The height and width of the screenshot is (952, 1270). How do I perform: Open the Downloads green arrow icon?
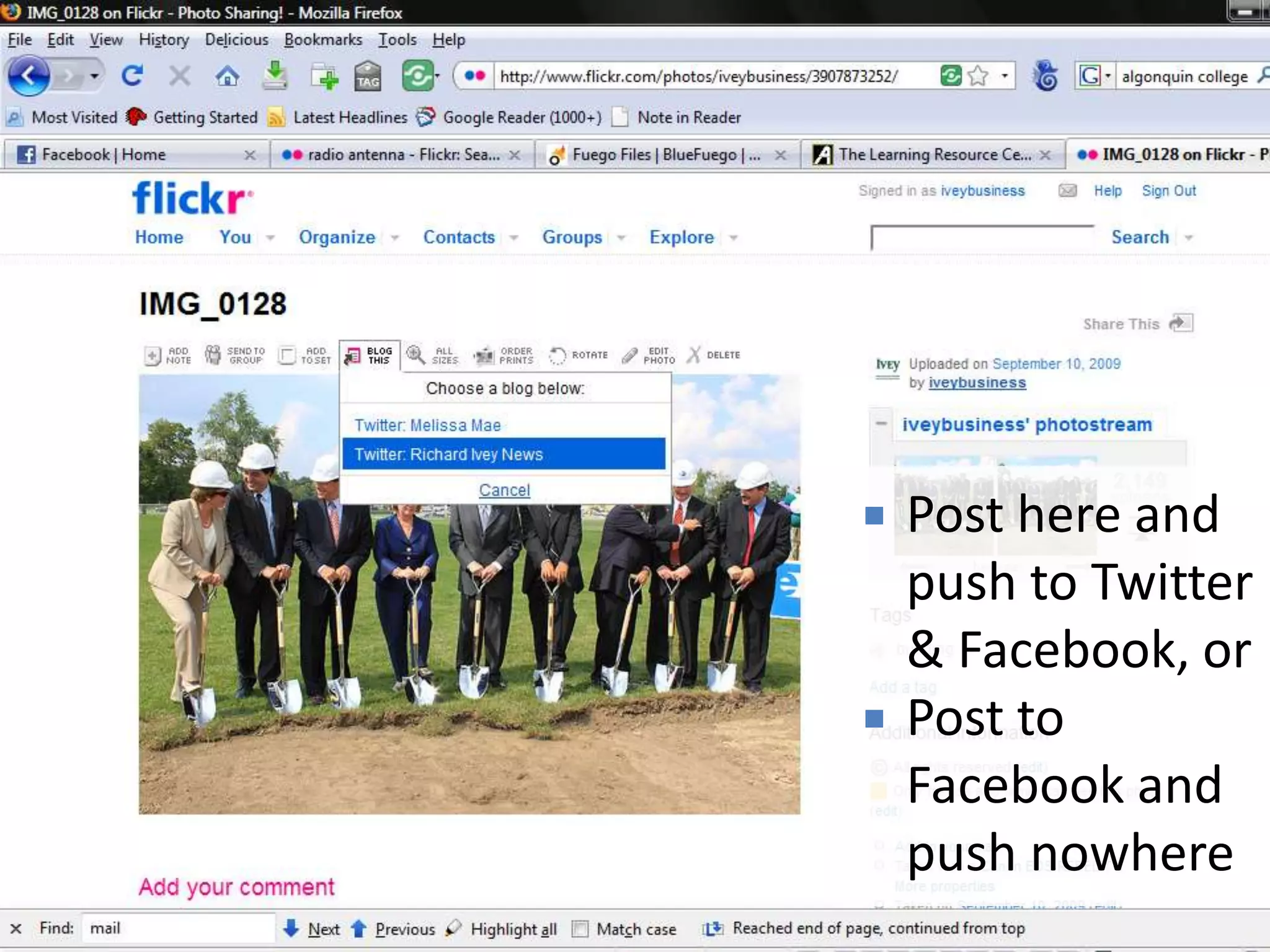(275, 76)
